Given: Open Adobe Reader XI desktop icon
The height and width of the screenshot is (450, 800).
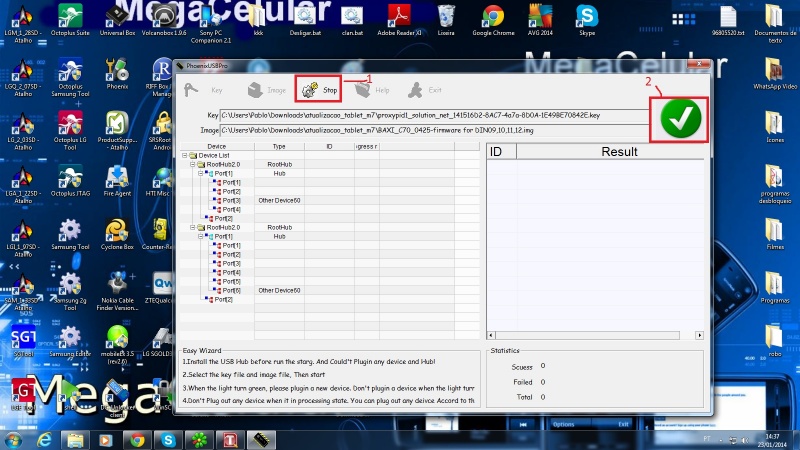Looking at the screenshot, I should (399, 20).
